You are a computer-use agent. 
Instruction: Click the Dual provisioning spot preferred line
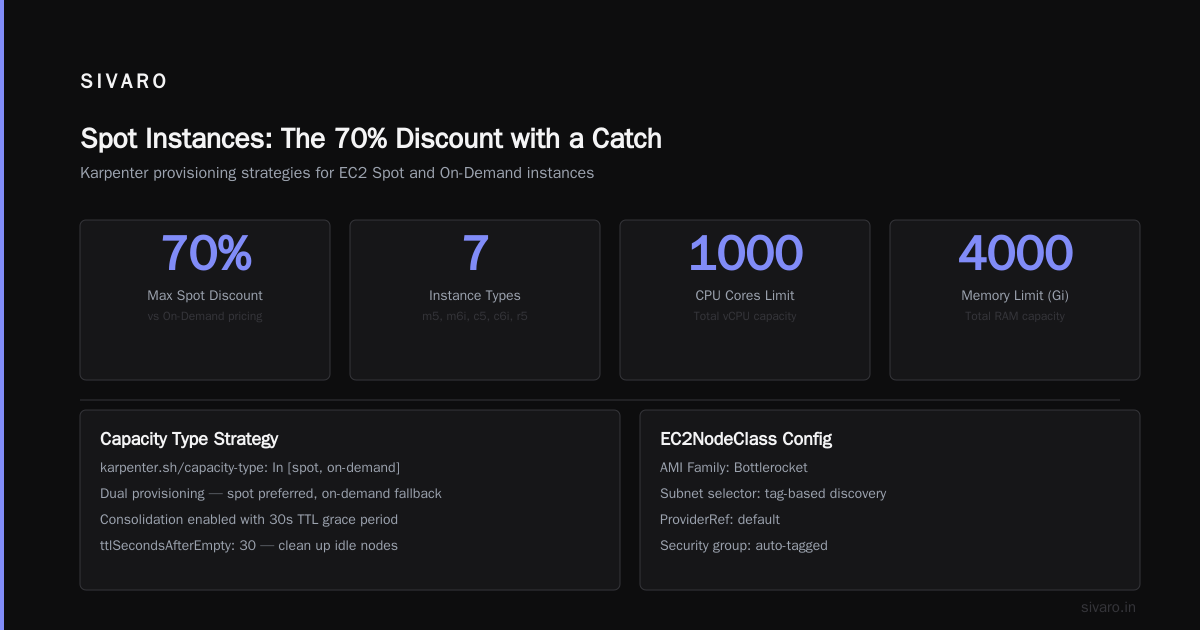271,494
